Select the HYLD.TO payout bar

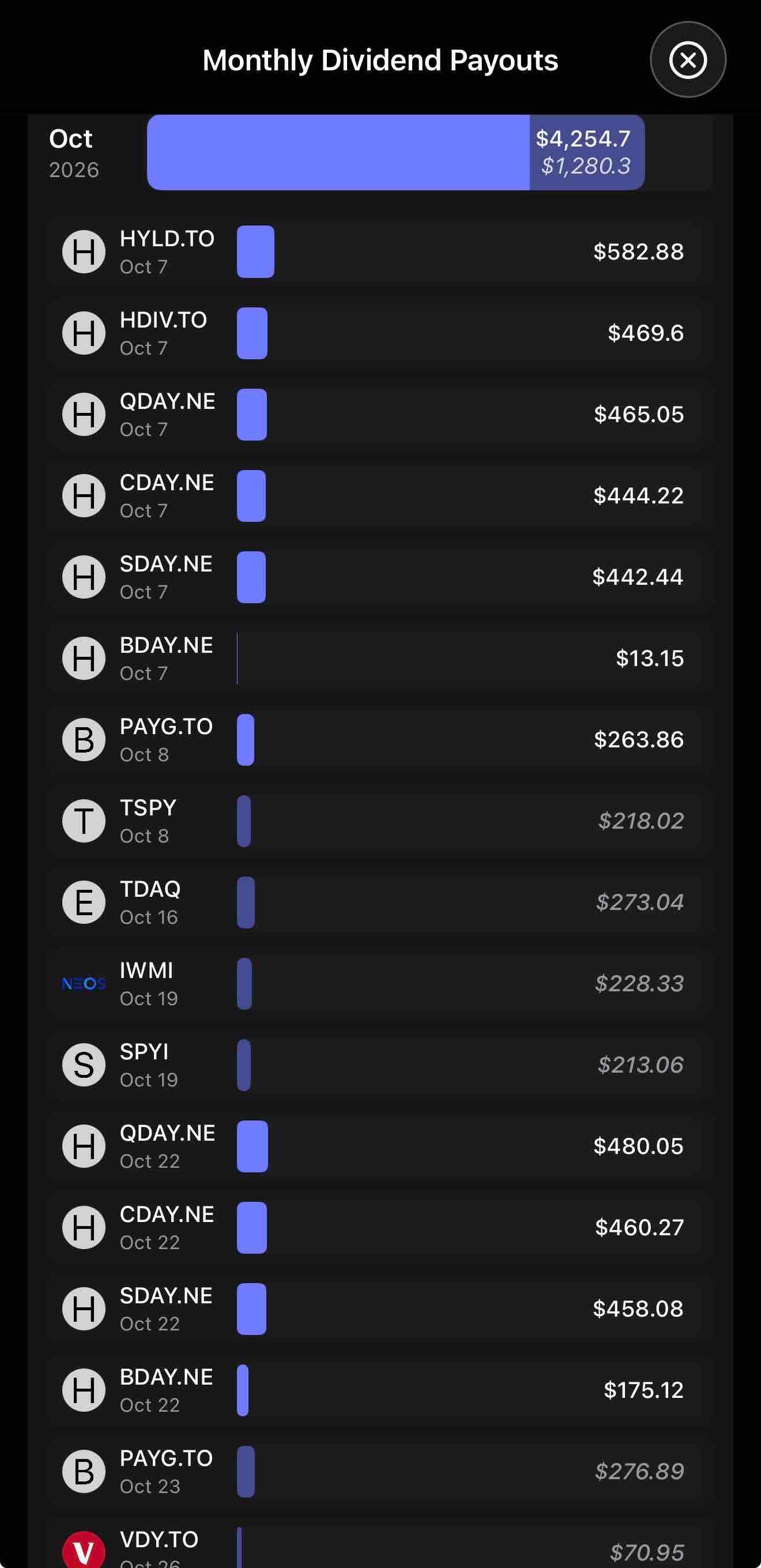tap(255, 252)
